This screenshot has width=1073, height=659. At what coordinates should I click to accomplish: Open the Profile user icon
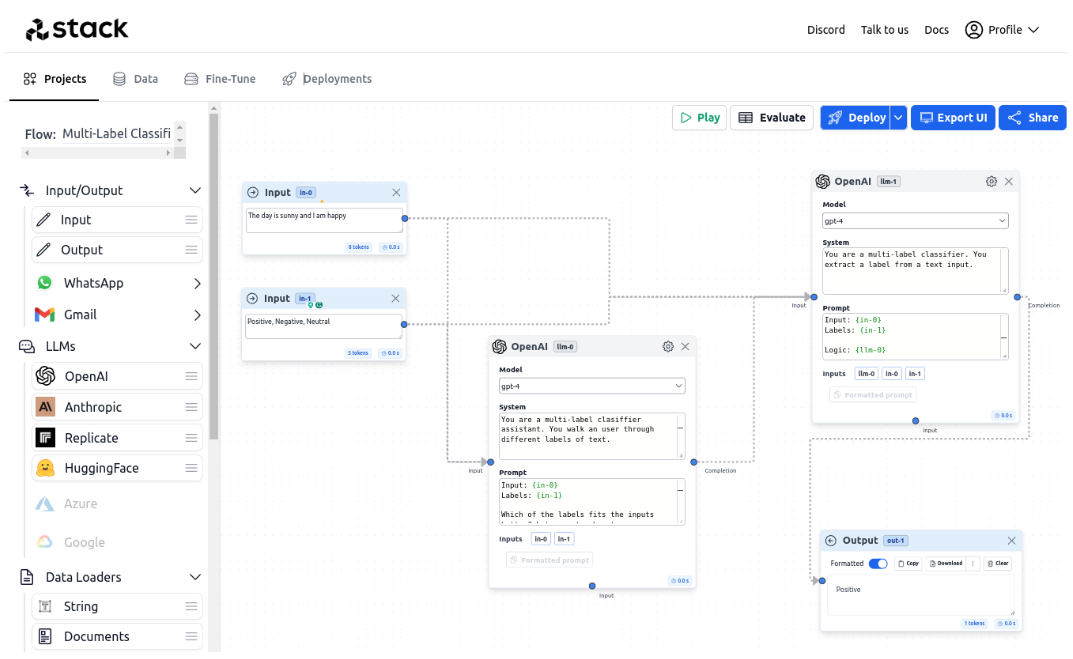coord(973,30)
